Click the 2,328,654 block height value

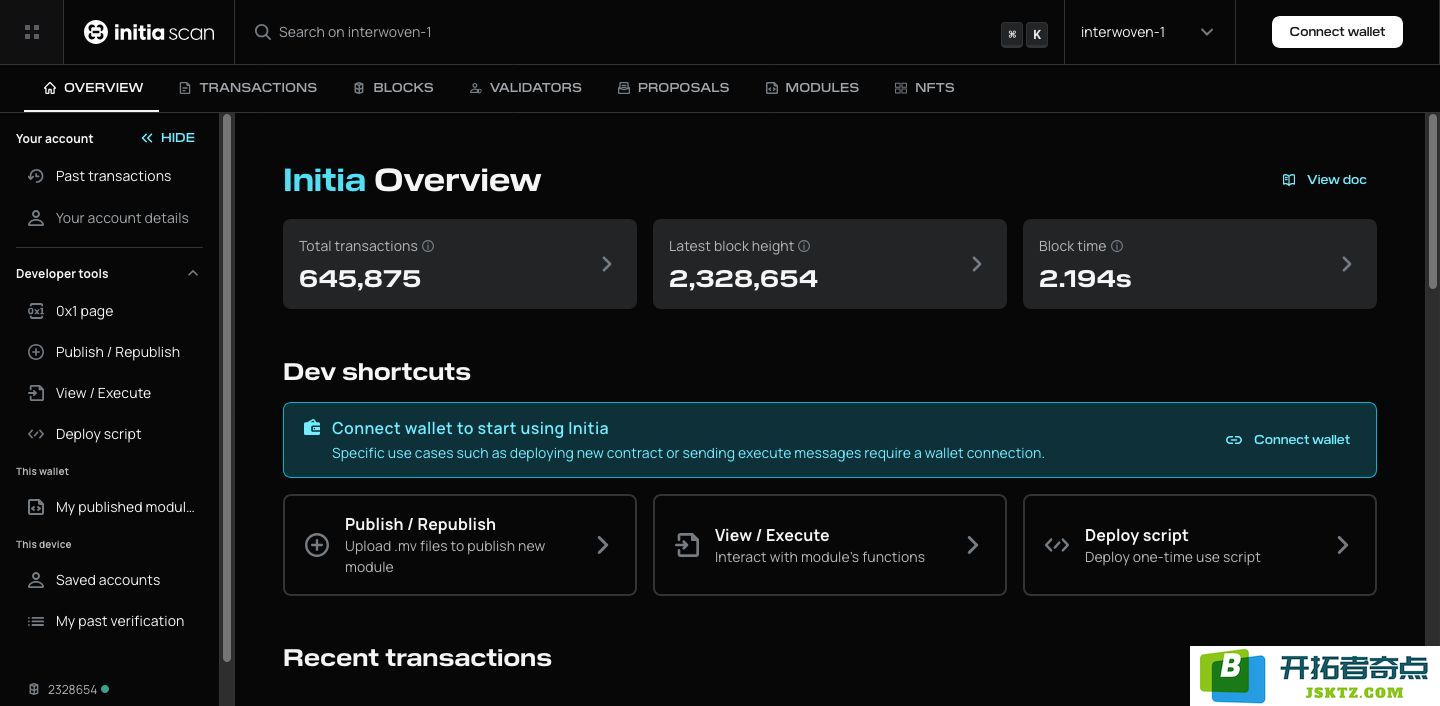[x=743, y=279]
